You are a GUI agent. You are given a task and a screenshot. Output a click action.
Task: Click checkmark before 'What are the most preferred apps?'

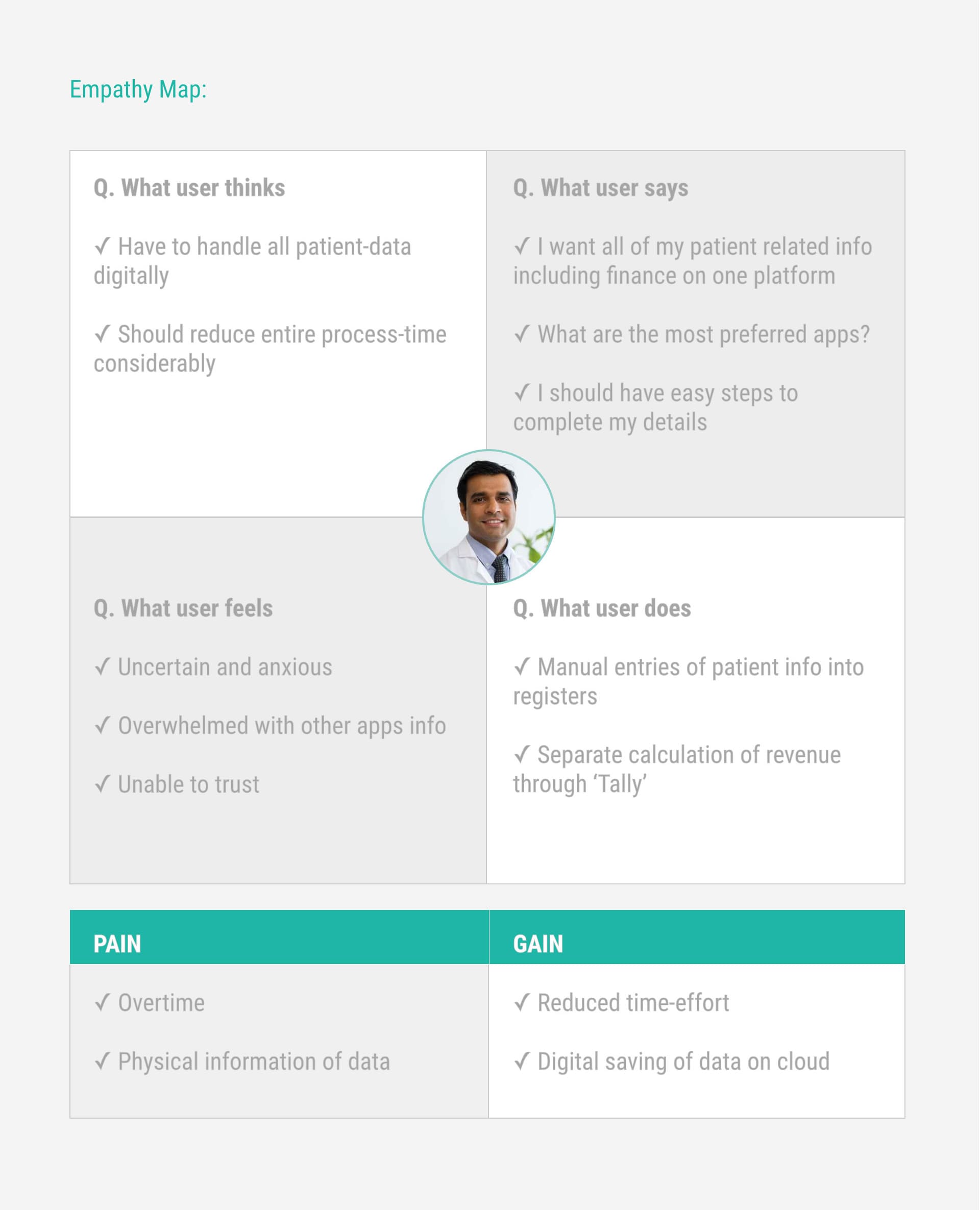(522, 334)
